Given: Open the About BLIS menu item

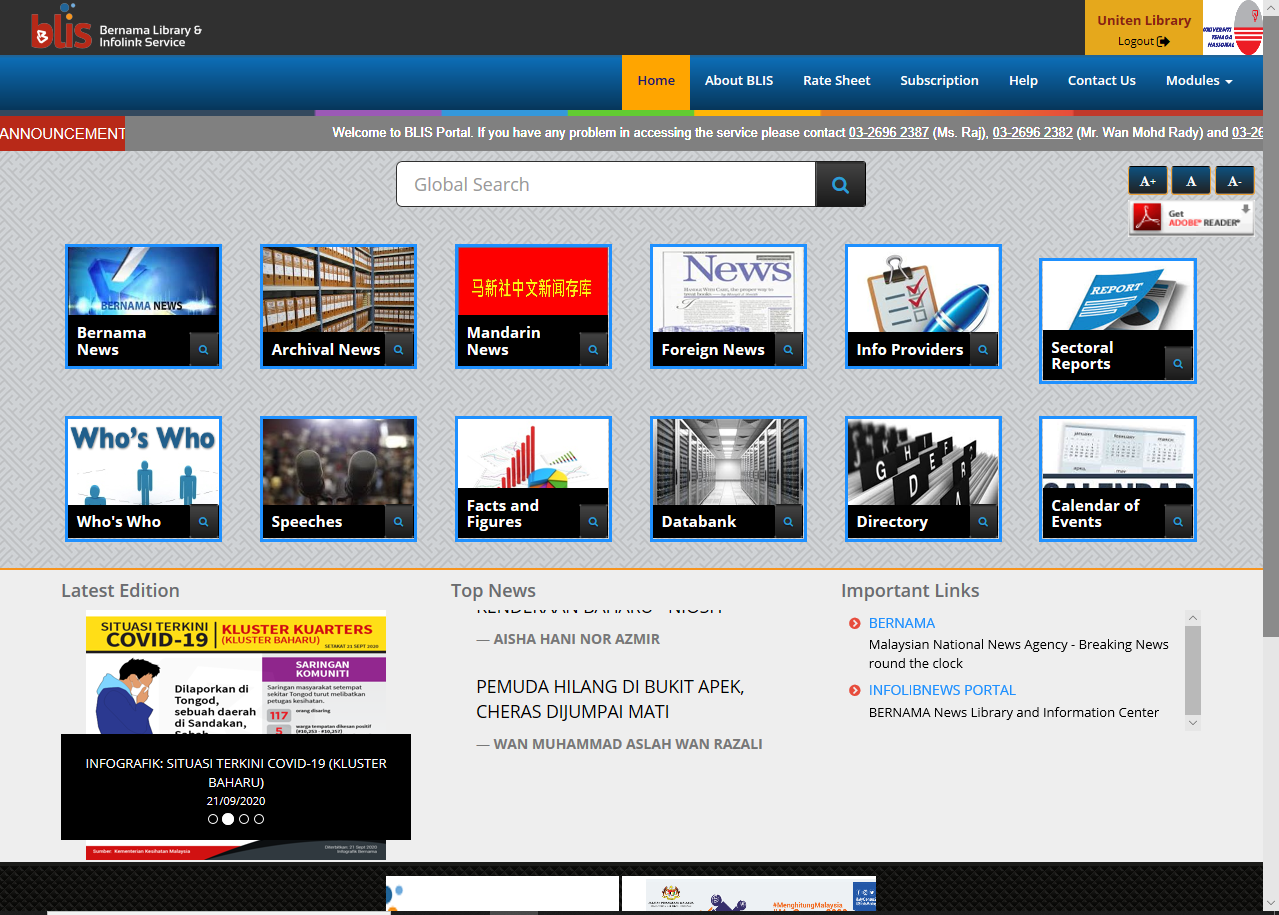Looking at the screenshot, I should [739, 81].
